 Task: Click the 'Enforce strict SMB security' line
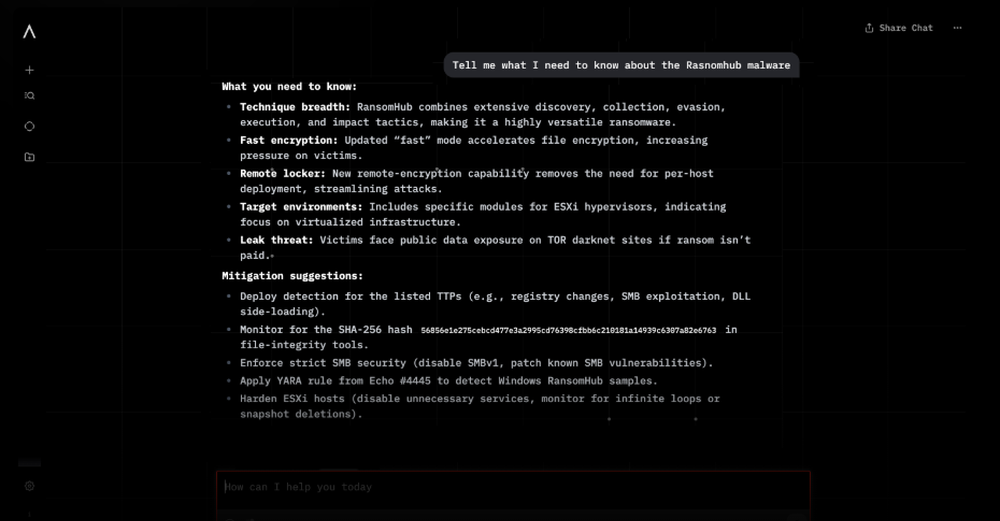476,363
